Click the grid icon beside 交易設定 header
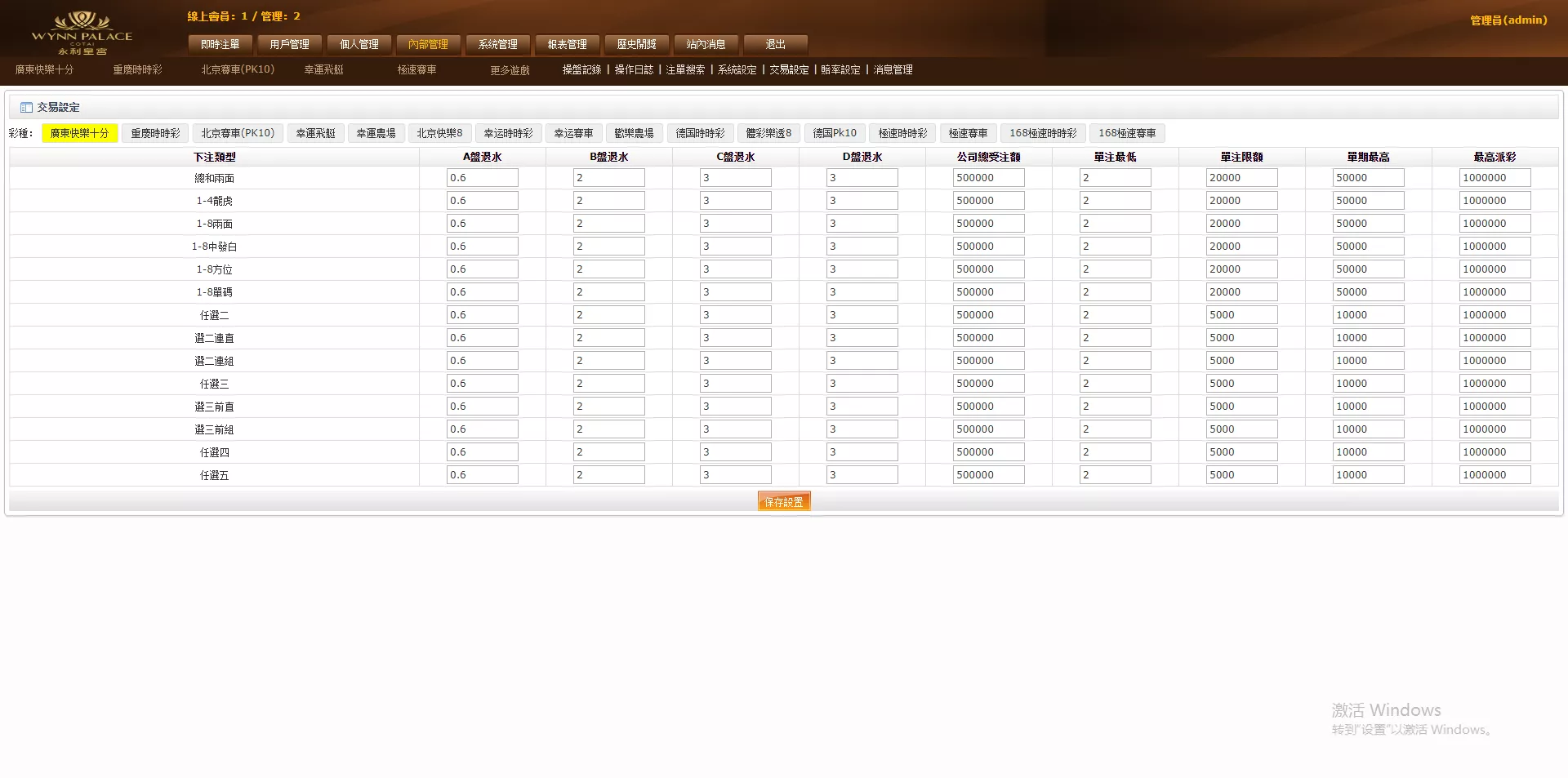Screen dimensions: 1568x778 26,107
